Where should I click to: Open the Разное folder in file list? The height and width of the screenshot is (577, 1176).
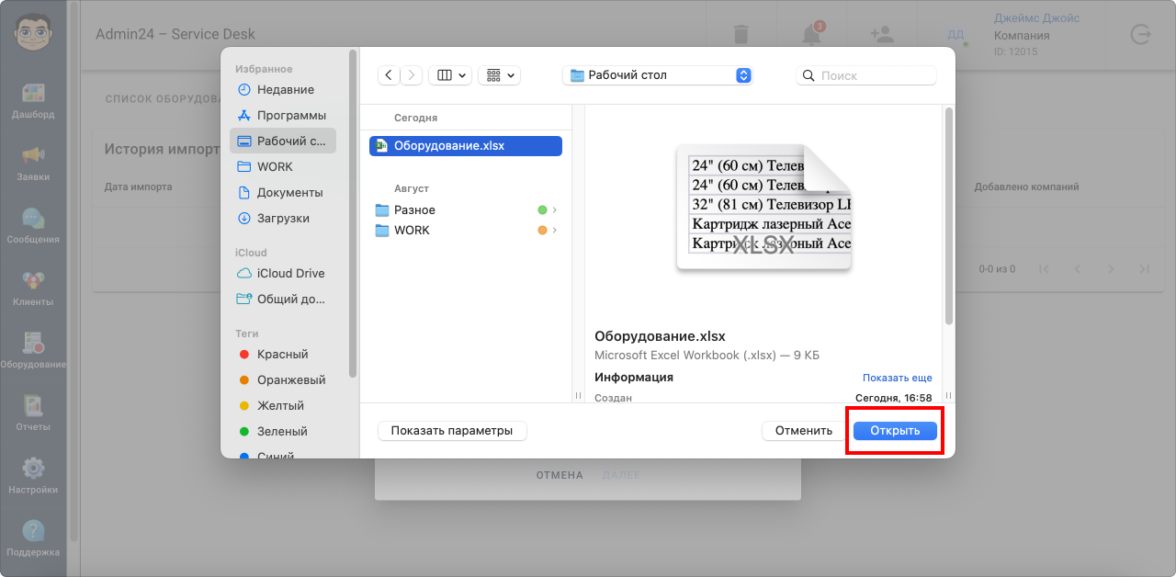coord(466,210)
